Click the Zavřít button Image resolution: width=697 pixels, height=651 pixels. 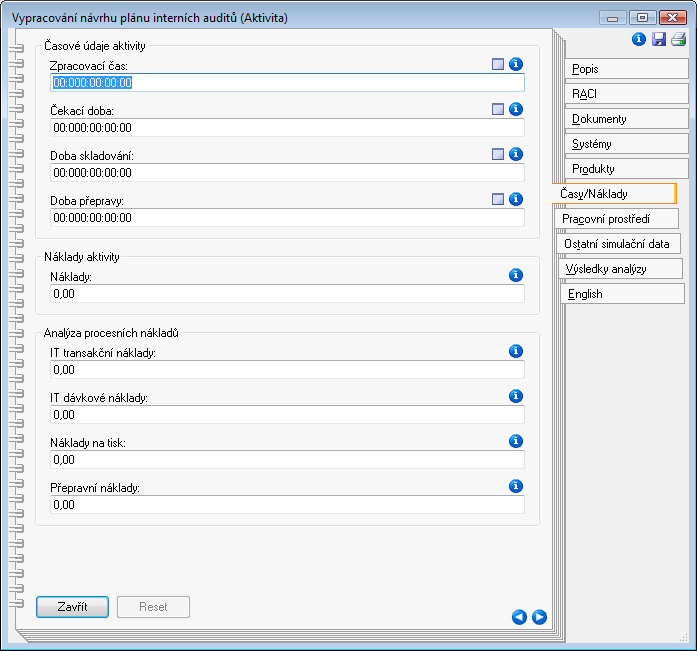click(x=72, y=607)
